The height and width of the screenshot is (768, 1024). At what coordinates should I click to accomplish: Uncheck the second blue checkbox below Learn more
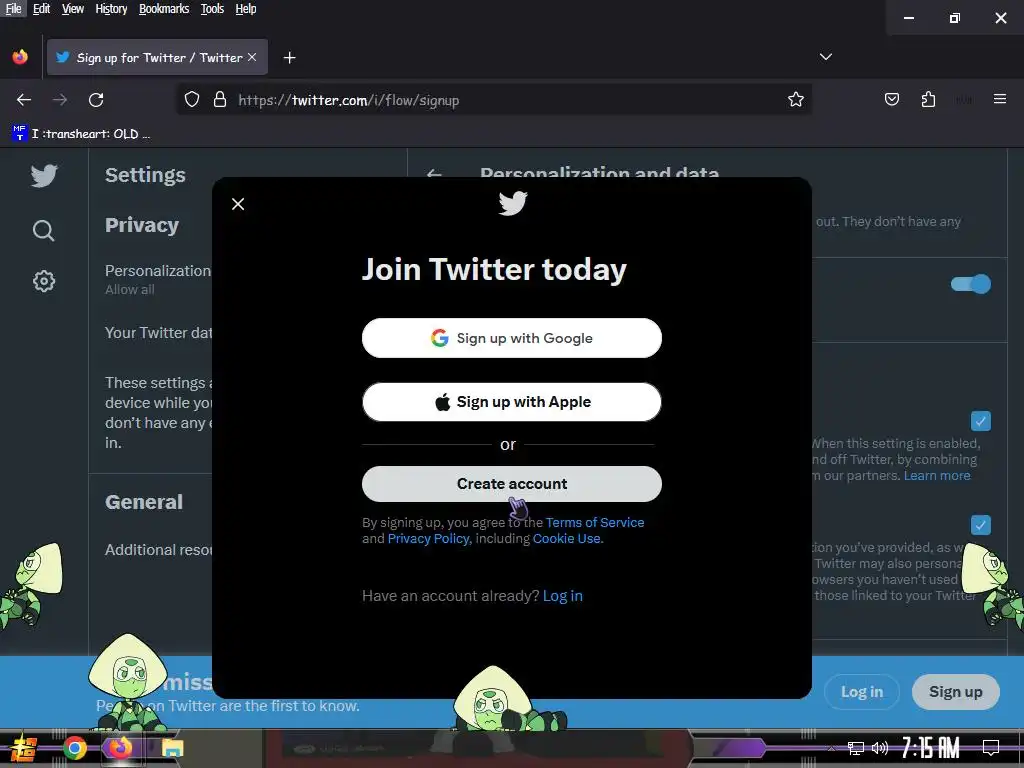pos(980,525)
